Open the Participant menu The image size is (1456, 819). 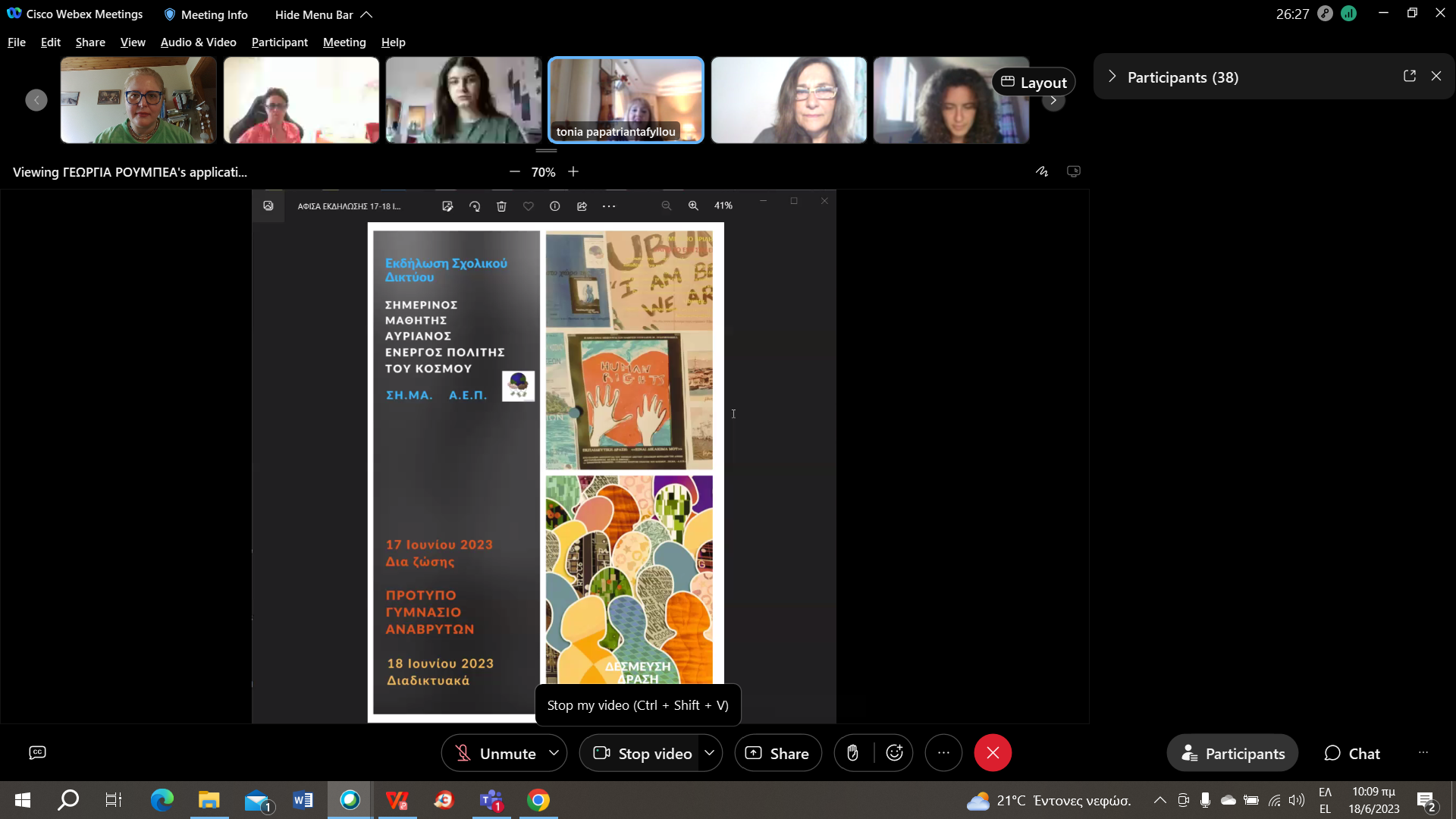(x=279, y=42)
